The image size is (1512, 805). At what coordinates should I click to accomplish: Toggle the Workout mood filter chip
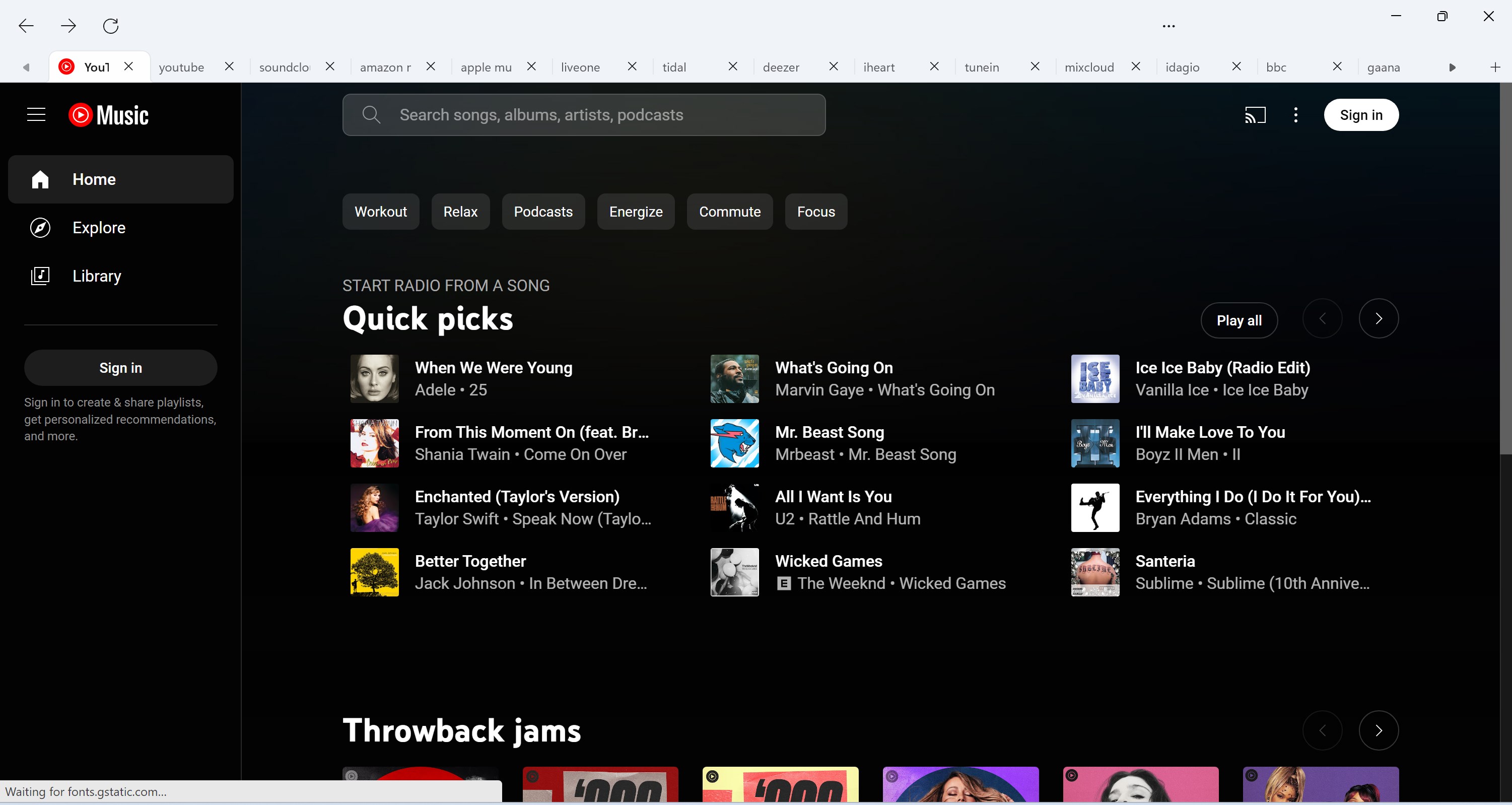pos(380,212)
